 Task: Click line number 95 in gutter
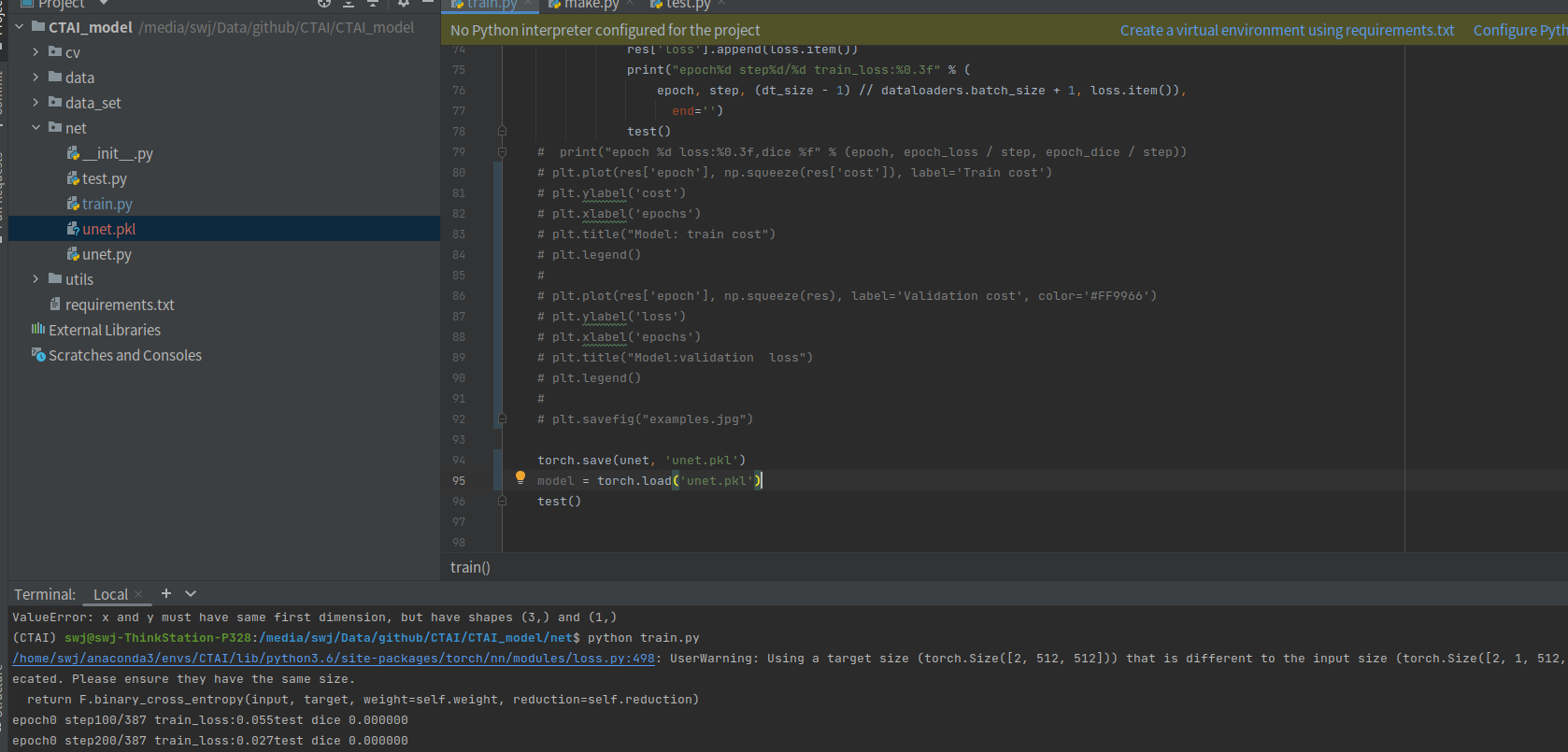pyautogui.click(x=459, y=480)
